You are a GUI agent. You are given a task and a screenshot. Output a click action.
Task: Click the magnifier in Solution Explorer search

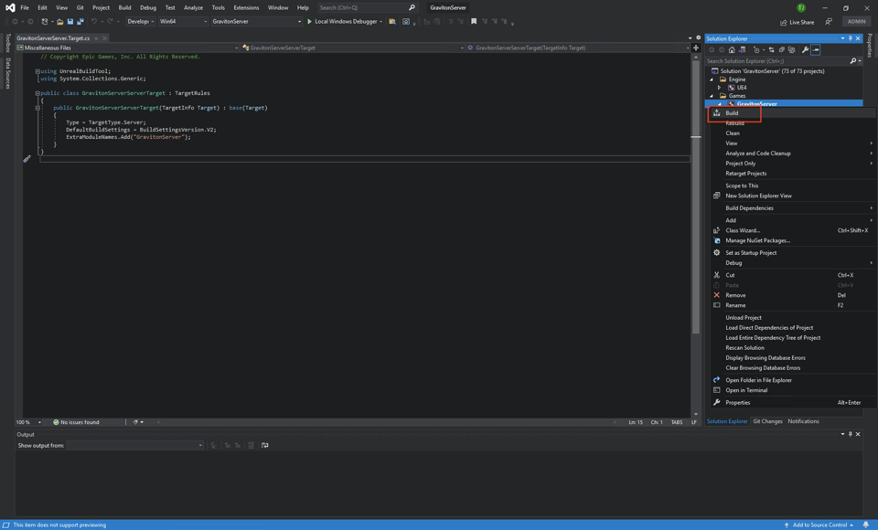point(853,61)
